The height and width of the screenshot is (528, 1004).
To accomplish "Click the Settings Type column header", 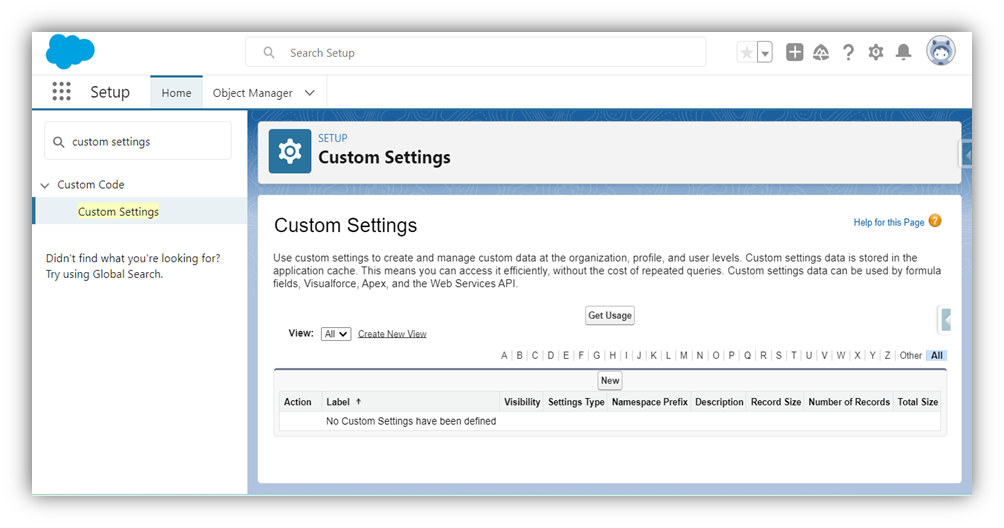I will pos(576,402).
